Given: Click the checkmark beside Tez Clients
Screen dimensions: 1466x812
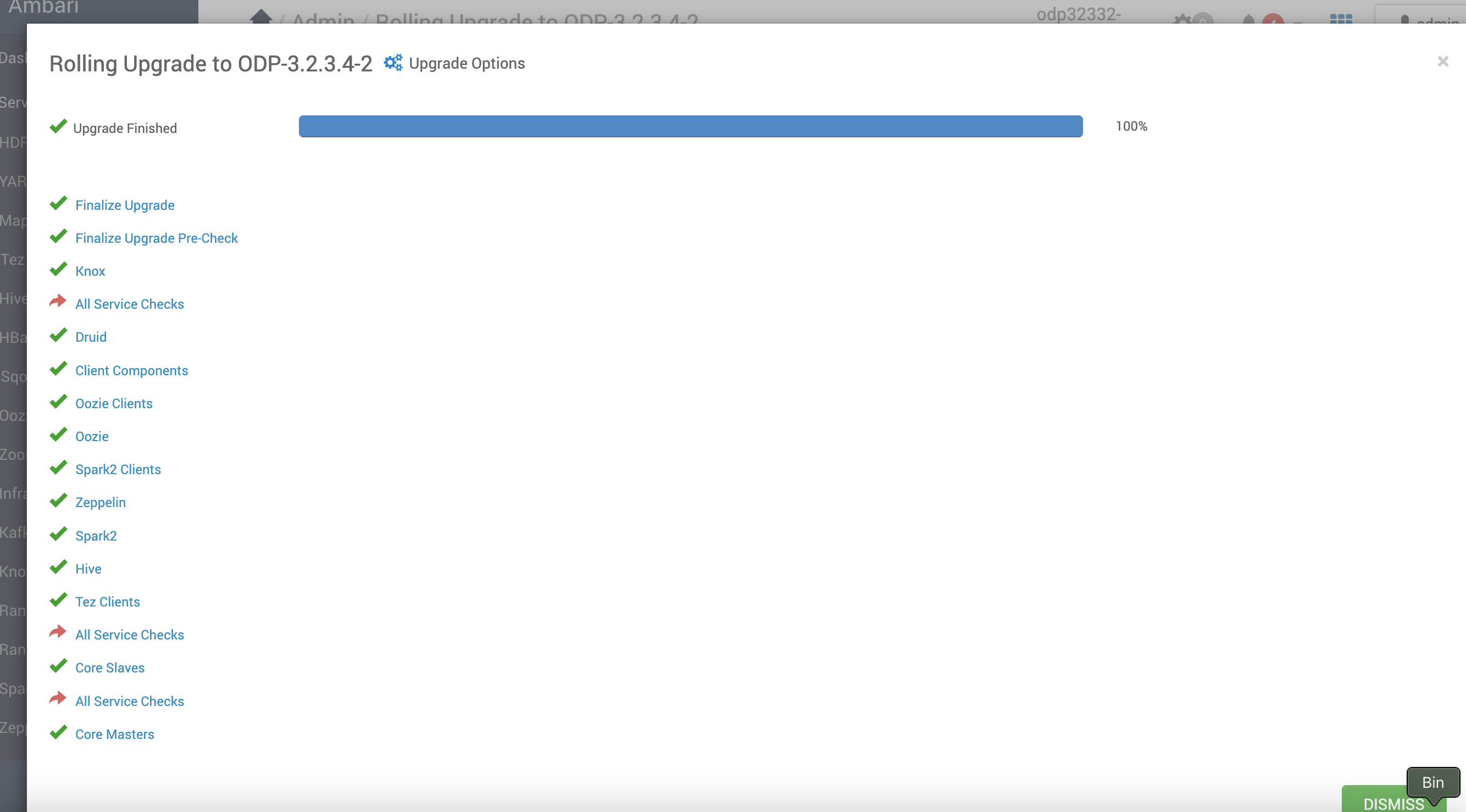Looking at the screenshot, I should [x=58, y=600].
